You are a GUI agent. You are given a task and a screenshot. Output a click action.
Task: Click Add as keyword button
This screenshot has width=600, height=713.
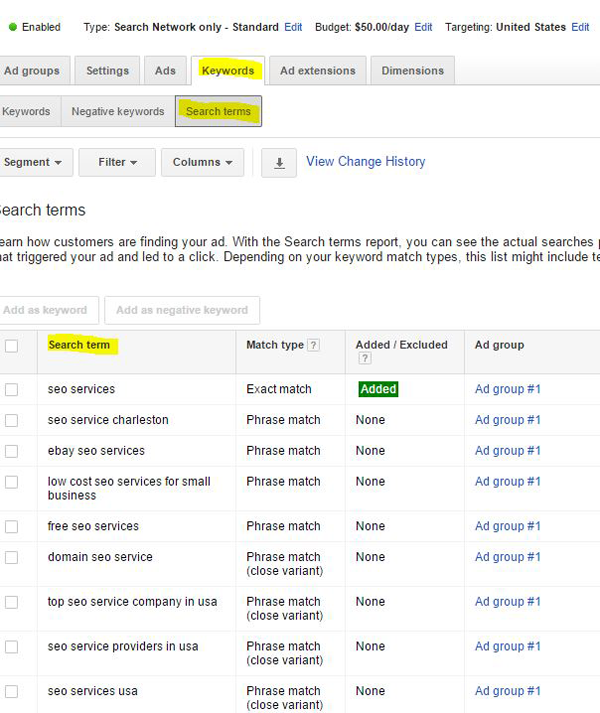point(47,311)
